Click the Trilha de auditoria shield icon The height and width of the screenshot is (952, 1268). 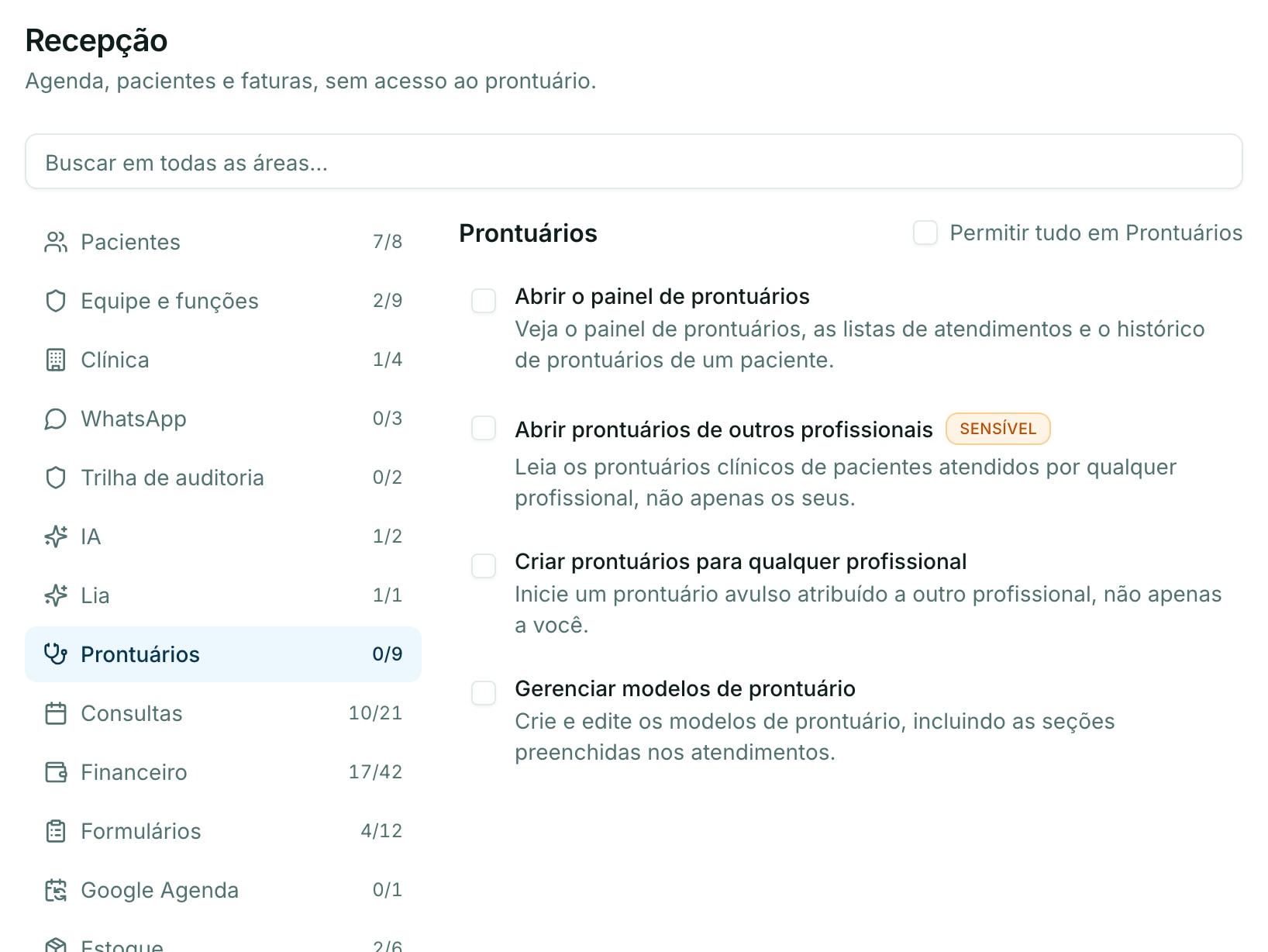coord(56,478)
